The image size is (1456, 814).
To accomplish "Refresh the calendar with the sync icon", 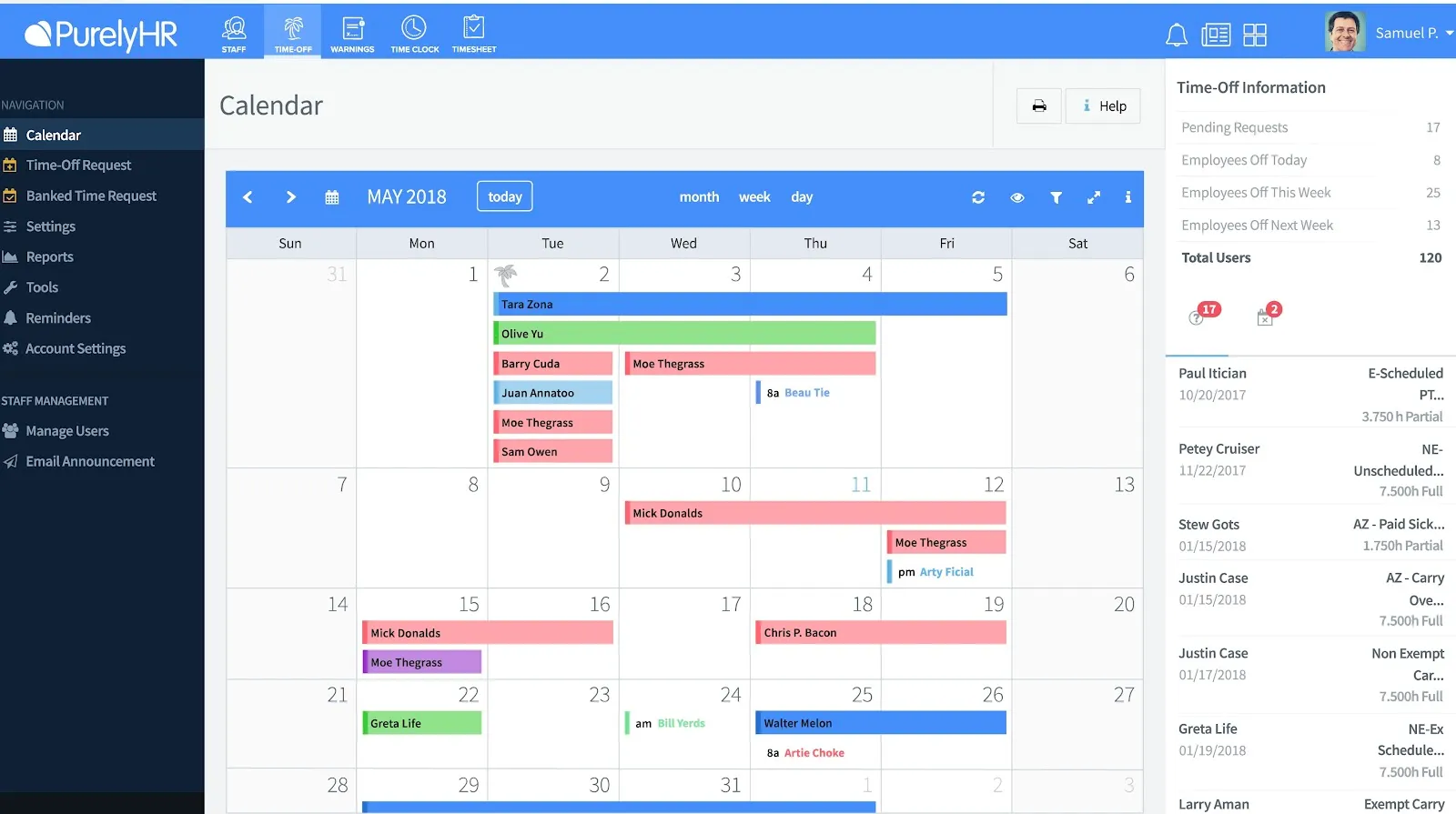I will point(978,197).
